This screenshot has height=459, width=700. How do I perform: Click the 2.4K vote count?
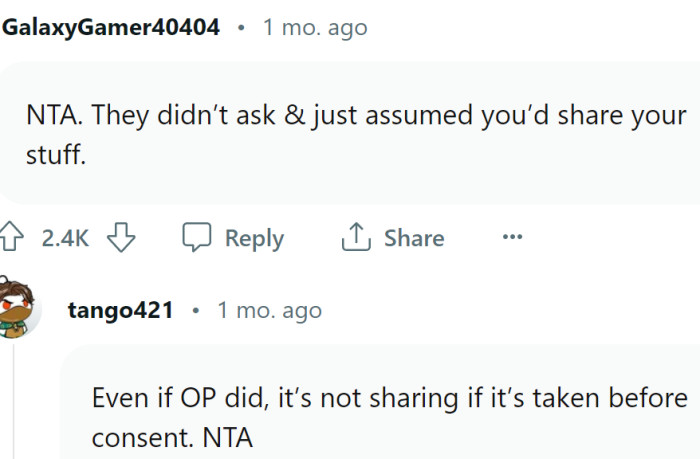click(66, 238)
